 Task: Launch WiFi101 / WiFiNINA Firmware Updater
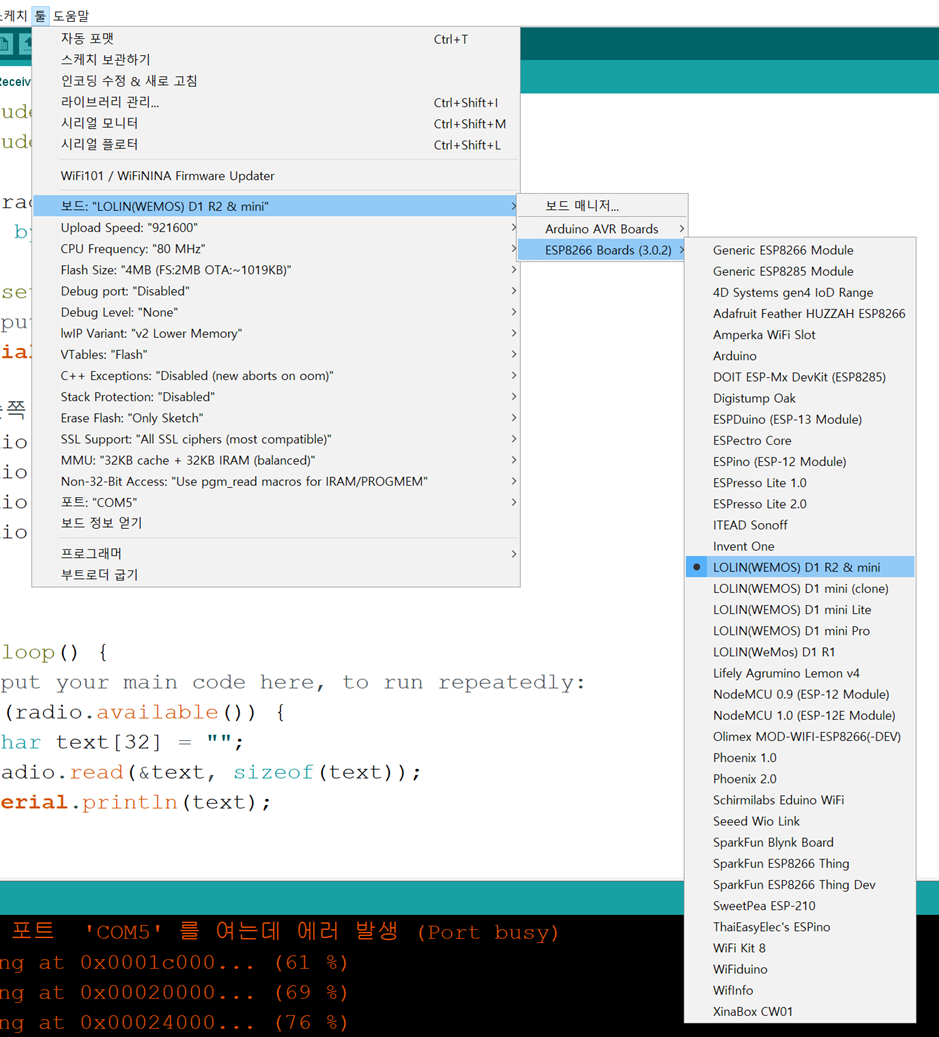point(276,176)
